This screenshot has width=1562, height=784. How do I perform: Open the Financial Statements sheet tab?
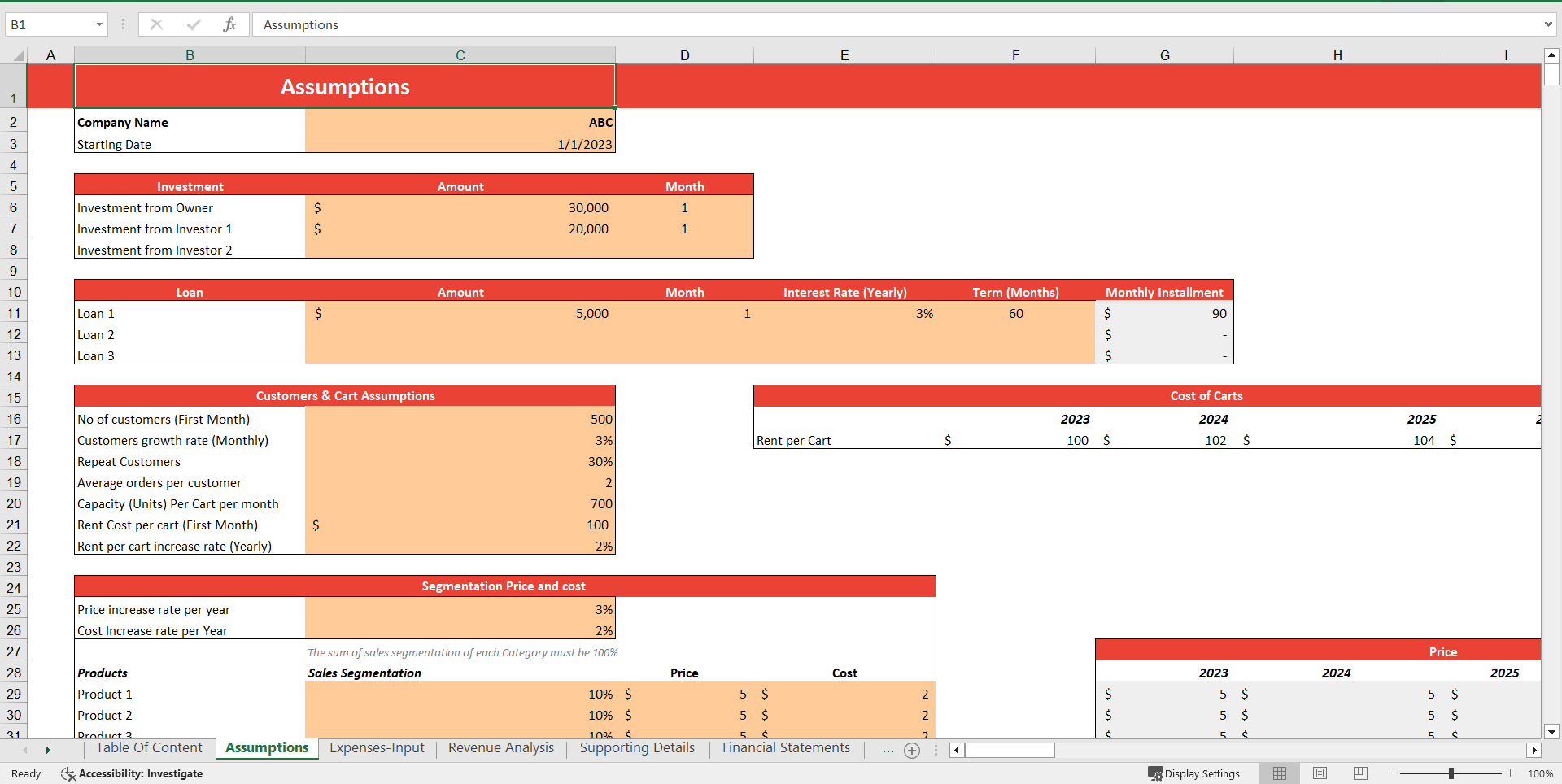(785, 748)
